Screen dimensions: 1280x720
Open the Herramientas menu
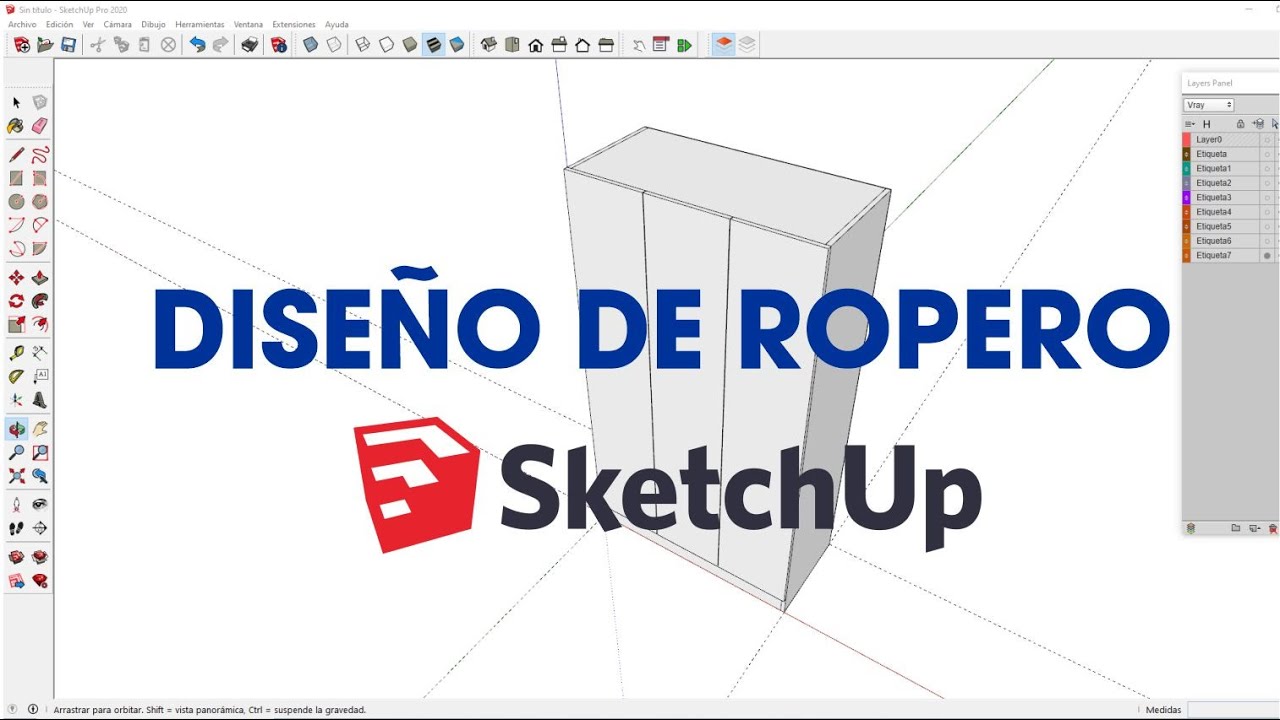pos(200,24)
